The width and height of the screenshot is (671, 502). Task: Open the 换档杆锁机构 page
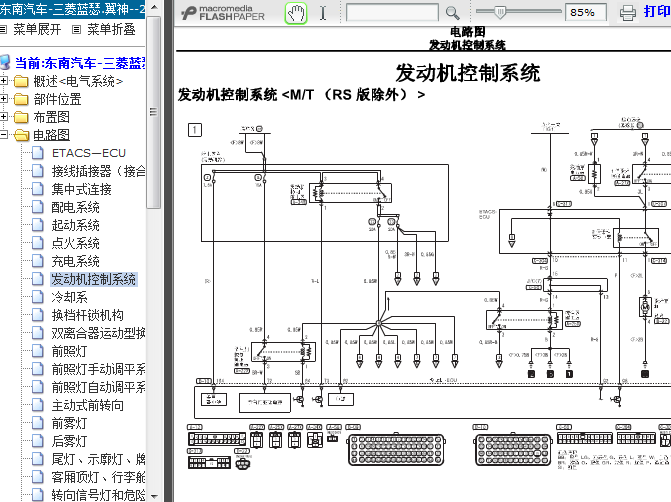pos(87,315)
